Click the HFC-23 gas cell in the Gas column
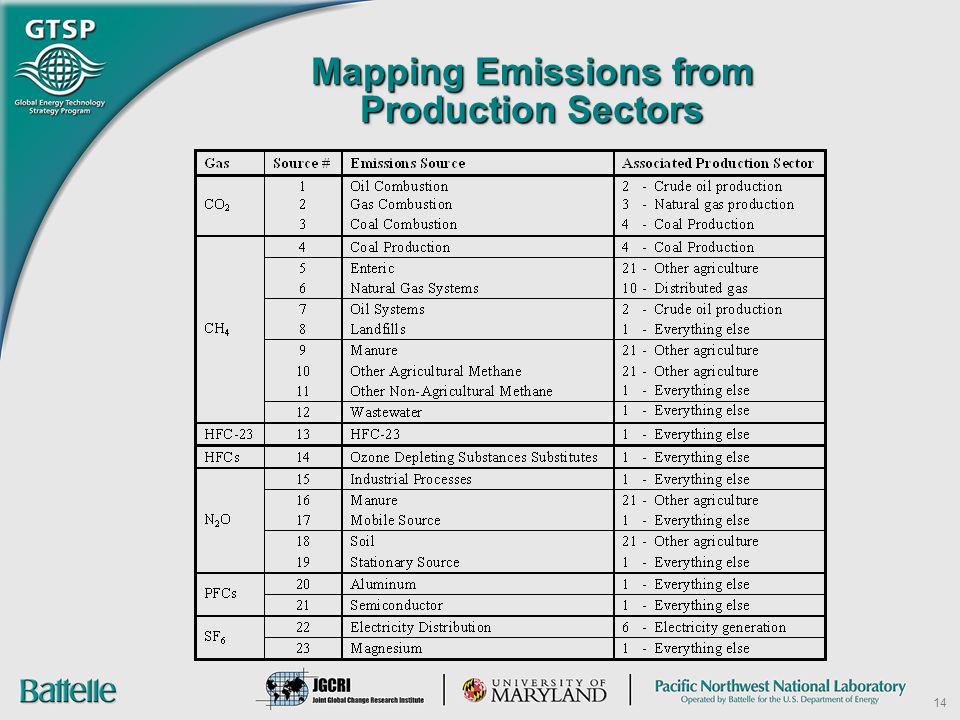This screenshot has height=720, width=960. click(228, 434)
